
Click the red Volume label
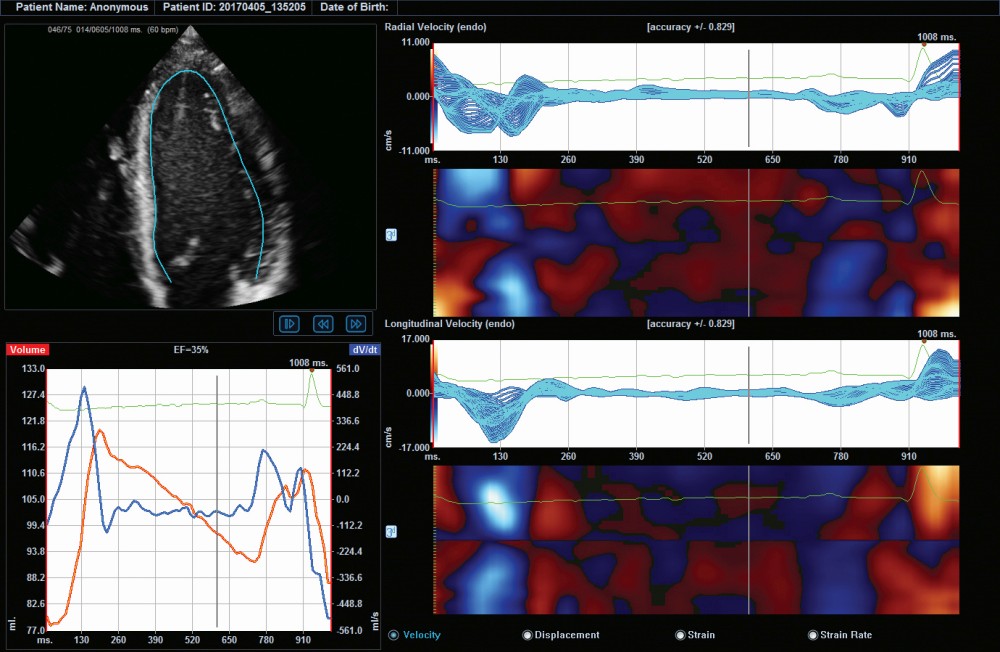click(x=28, y=350)
